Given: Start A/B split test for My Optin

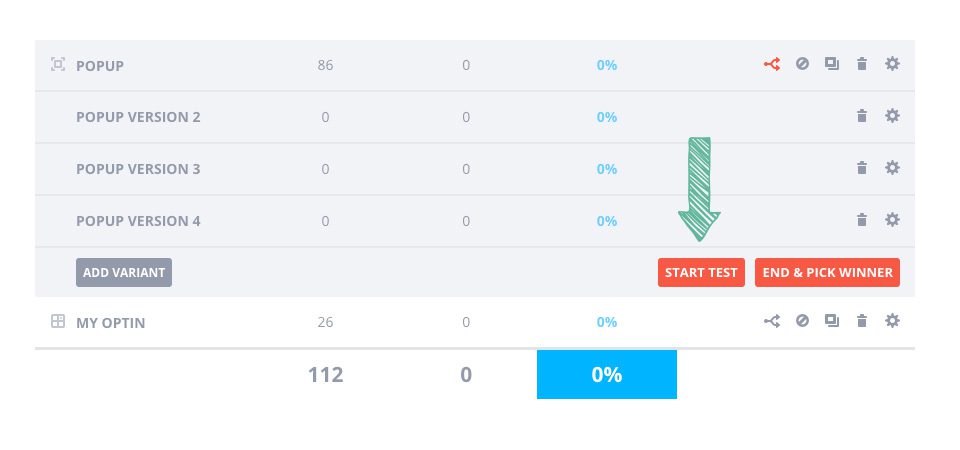Looking at the screenshot, I should pos(772,322).
